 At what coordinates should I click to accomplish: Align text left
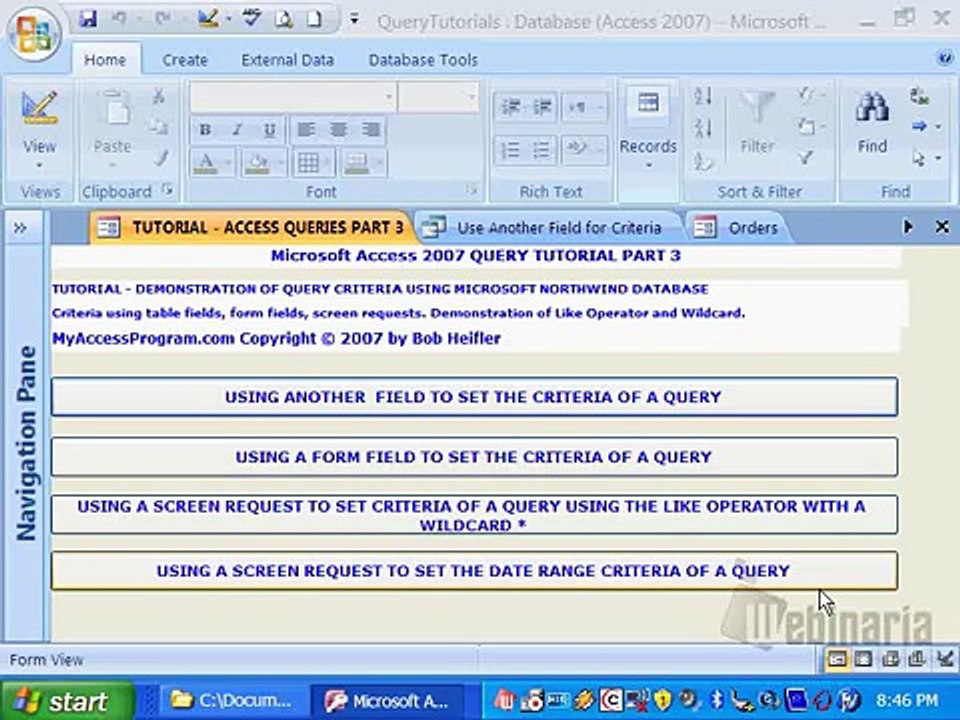pyautogui.click(x=306, y=130)
